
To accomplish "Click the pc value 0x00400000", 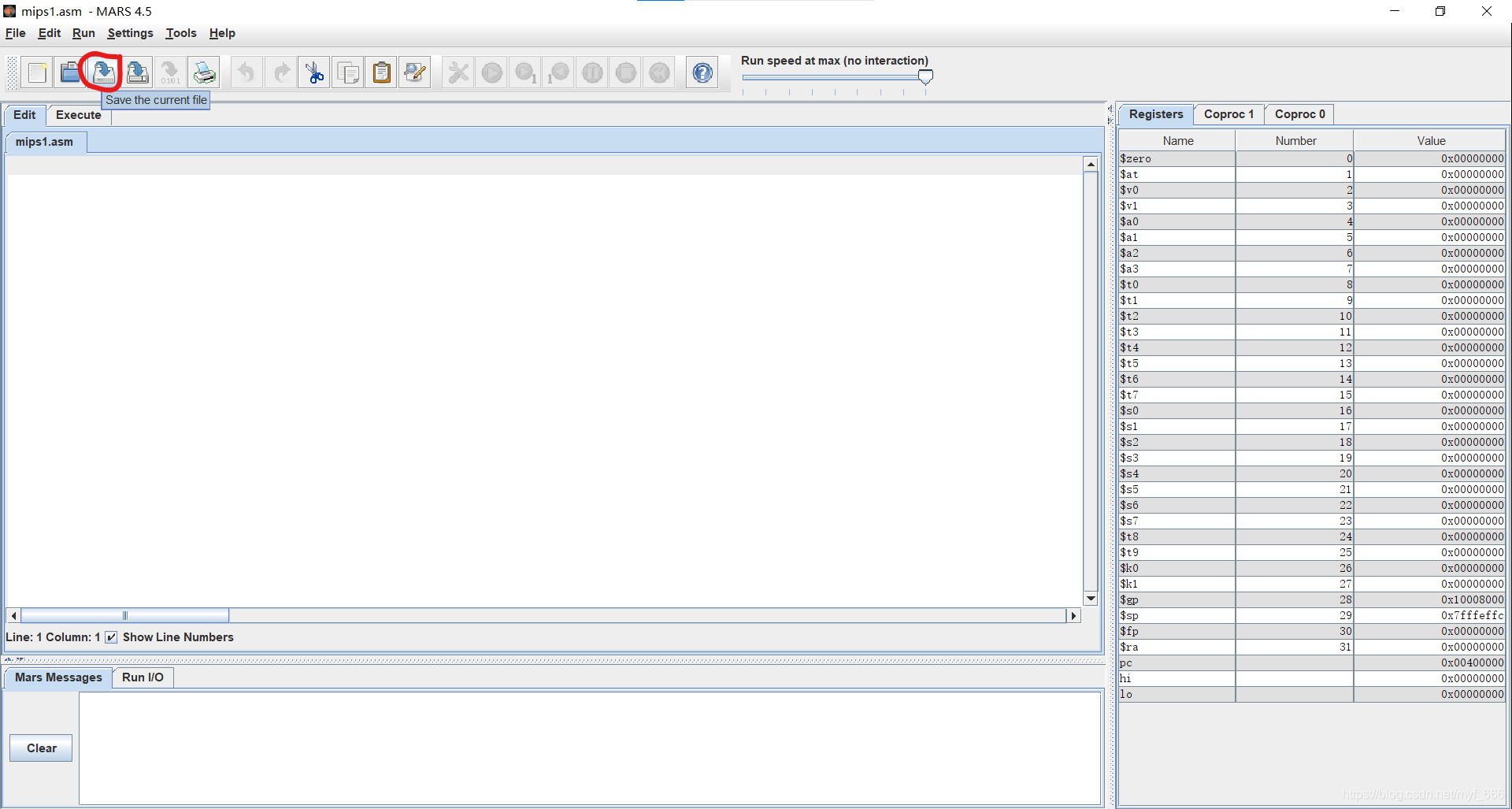I will coord(1473,662).
